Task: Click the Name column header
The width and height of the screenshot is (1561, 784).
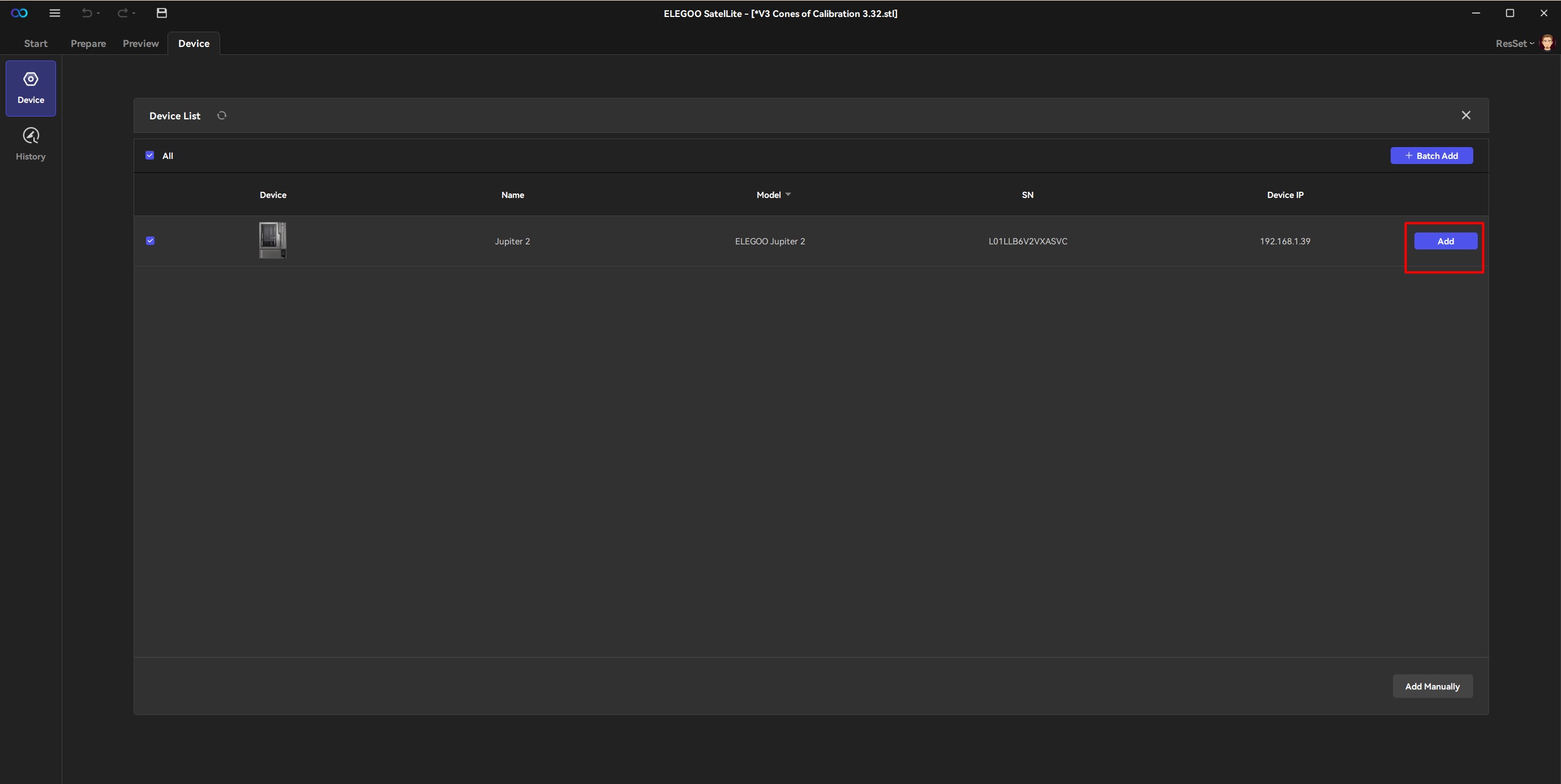Action: (513, 195)
